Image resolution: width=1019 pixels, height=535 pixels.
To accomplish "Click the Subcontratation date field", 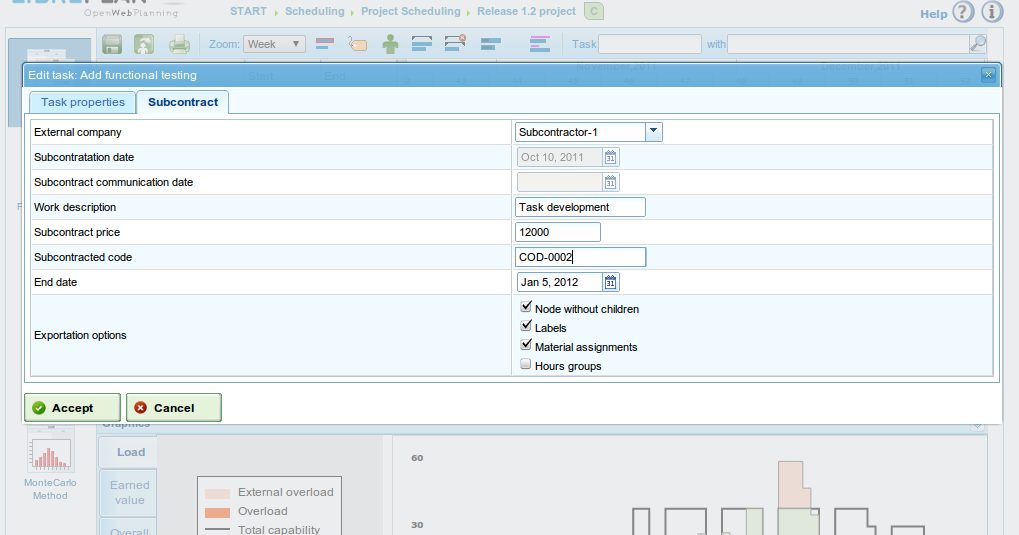I will click(x=560, y=157).
